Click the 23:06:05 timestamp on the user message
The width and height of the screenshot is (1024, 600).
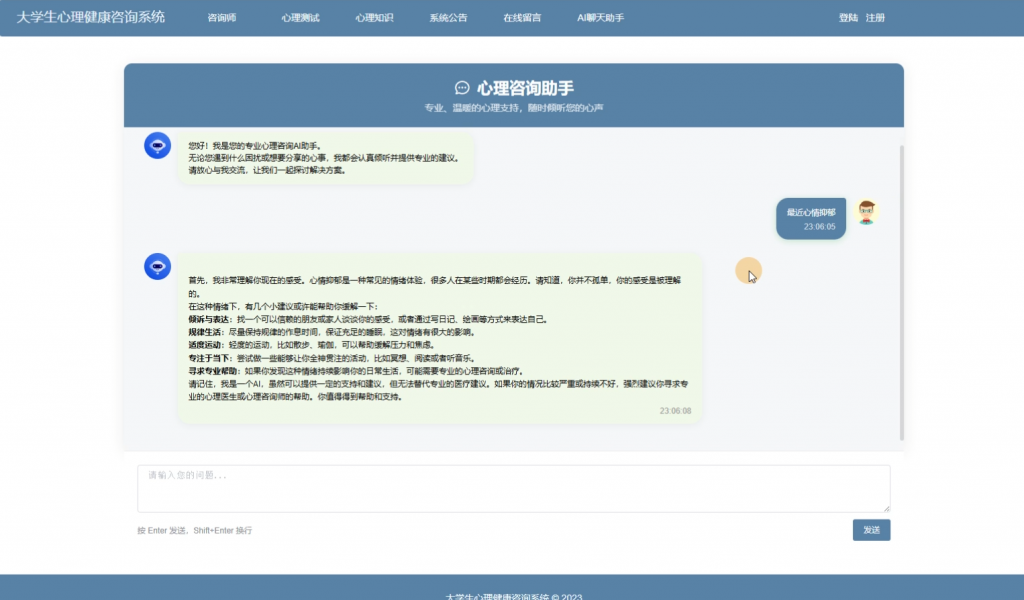coord(820,227)
